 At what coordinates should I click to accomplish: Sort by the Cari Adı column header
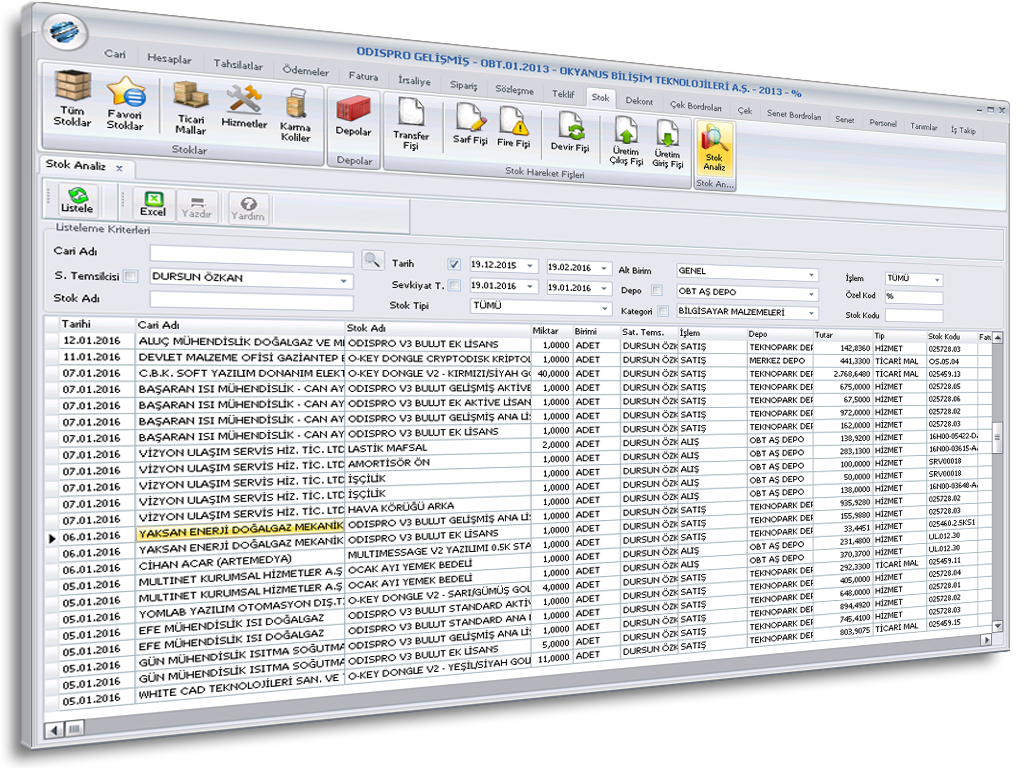point(239,325)
